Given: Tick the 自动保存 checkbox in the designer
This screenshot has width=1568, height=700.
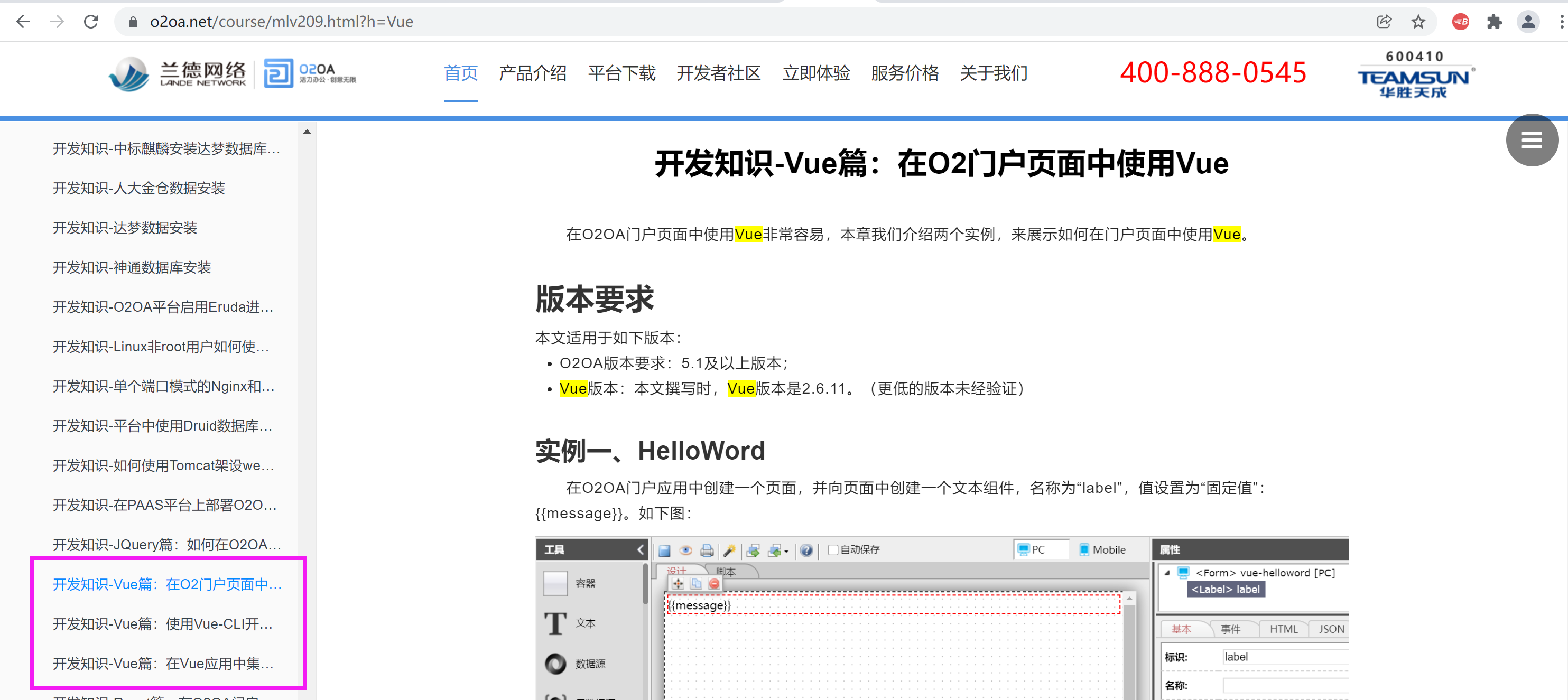Looking at the screenshot, I should tap(833, 549).
